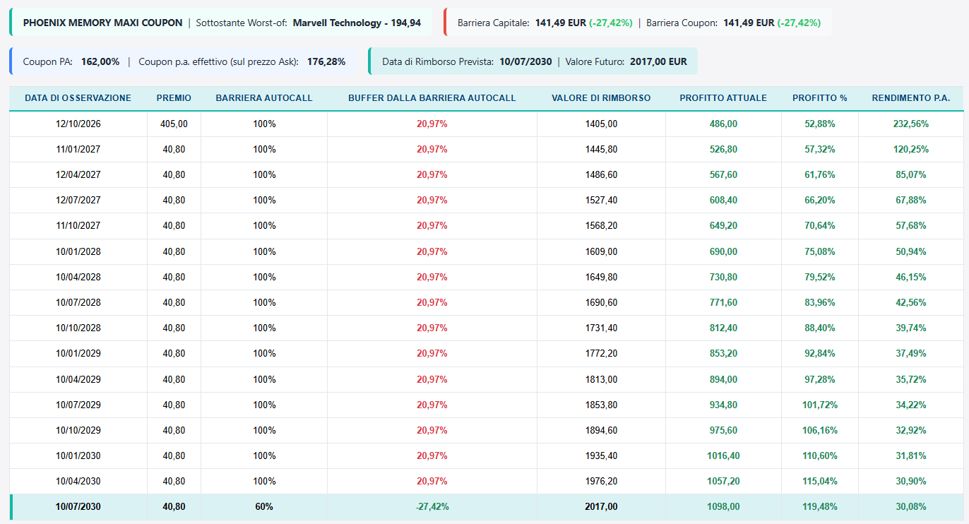Screen dimensions: 969x524
Task: Click profit percentage 75,08%
Action: (819, 251)
